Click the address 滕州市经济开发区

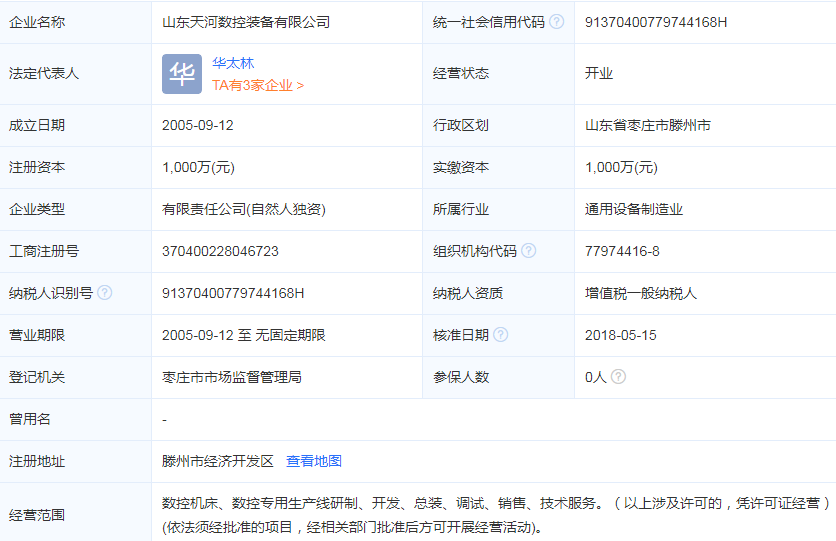point(218,461)
